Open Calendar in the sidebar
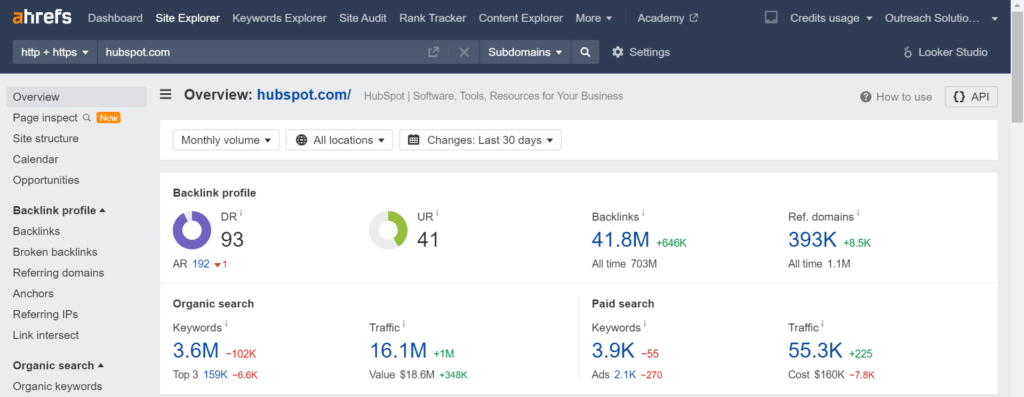 point(35,159)
